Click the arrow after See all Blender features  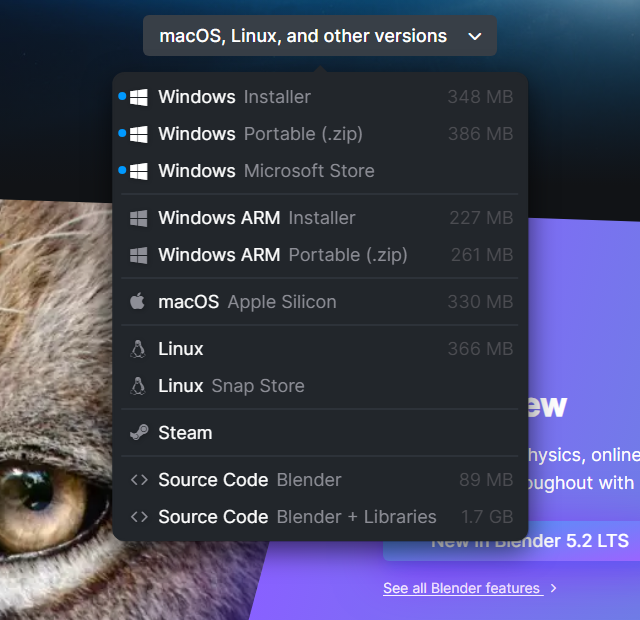tap(553, 588)
